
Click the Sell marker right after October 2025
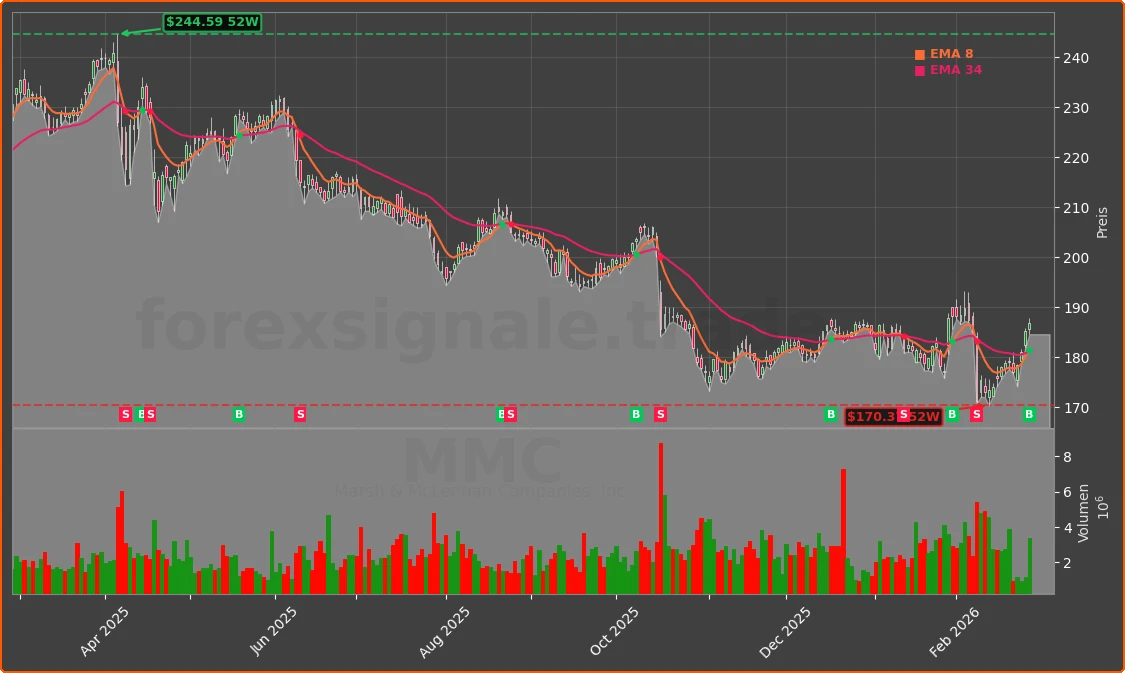(659, 414)
